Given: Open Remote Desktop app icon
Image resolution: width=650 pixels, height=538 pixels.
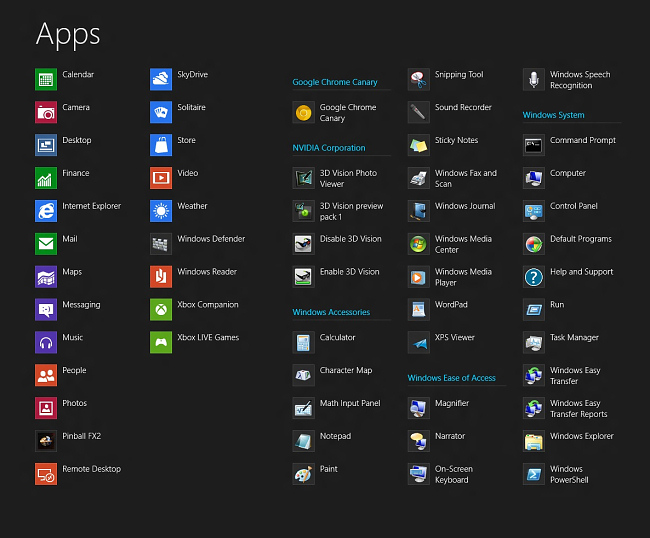Looking at the screenshot, I should (46, 474).
